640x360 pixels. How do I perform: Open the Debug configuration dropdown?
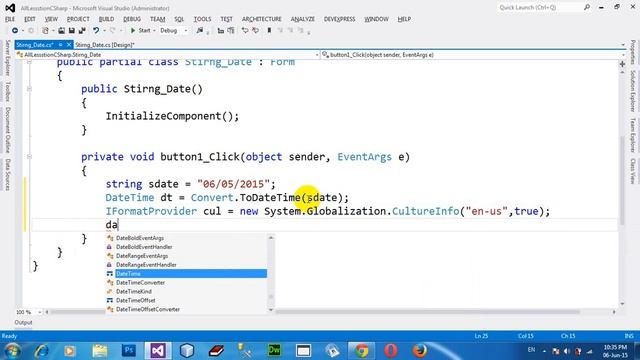click(173, 31)
